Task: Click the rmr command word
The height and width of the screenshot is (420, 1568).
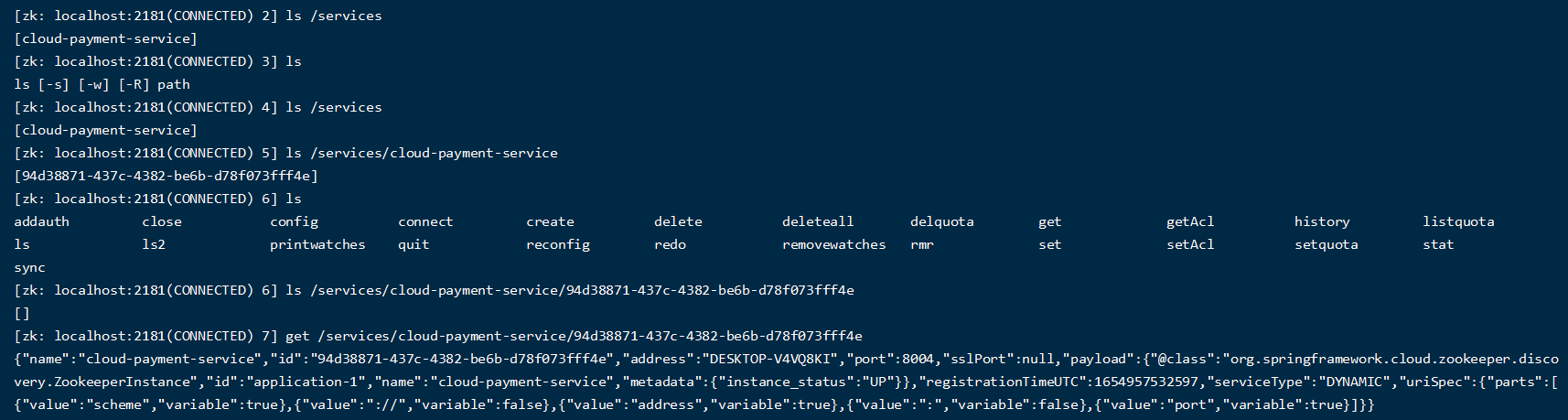Action: click(x=921, y=244)
